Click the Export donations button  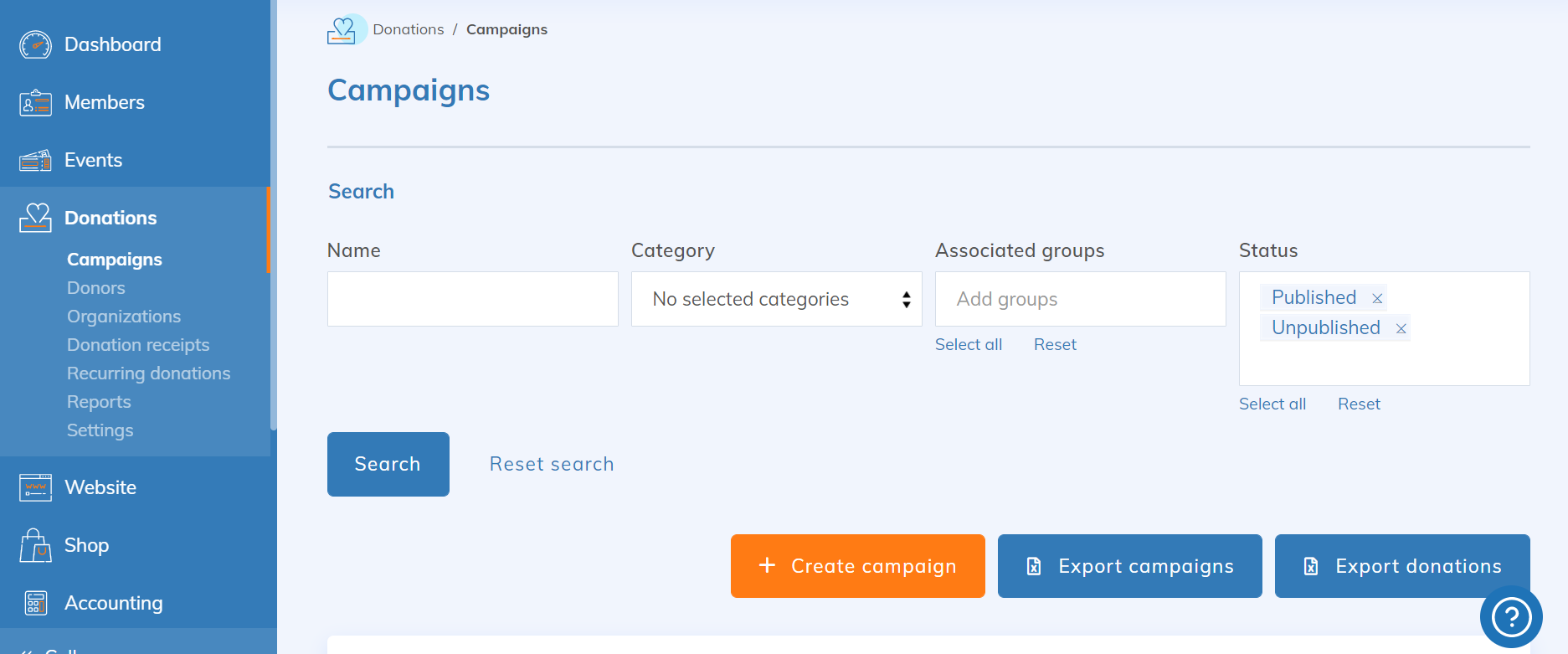(1401, 566)
